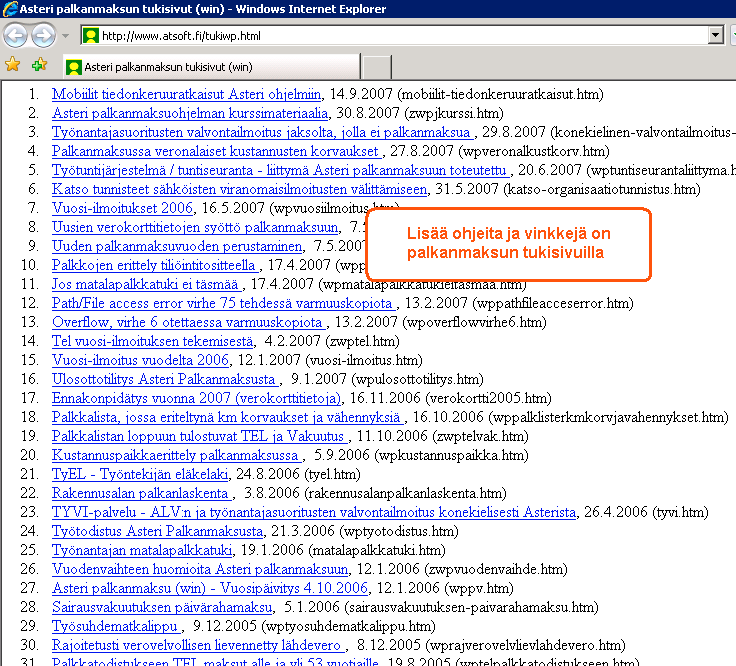Open Path/File access error virhe 75 link
This screenshot has width=736, height=666.
pyautogui.click(x=223, y=303)
